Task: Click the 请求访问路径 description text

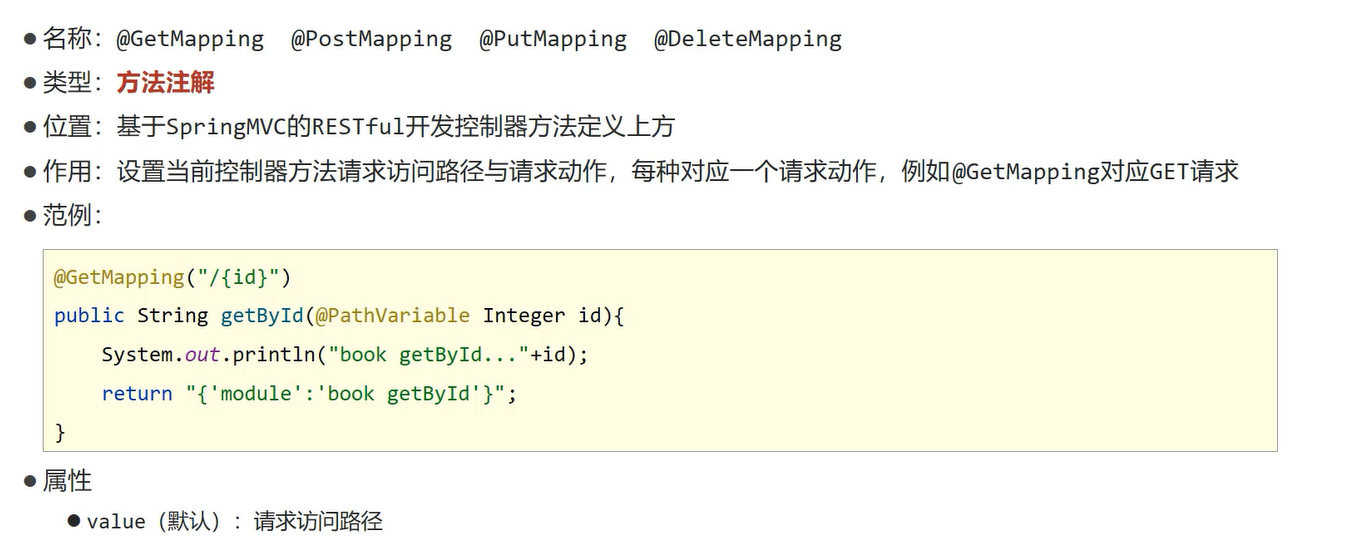Action: (318, 521)
